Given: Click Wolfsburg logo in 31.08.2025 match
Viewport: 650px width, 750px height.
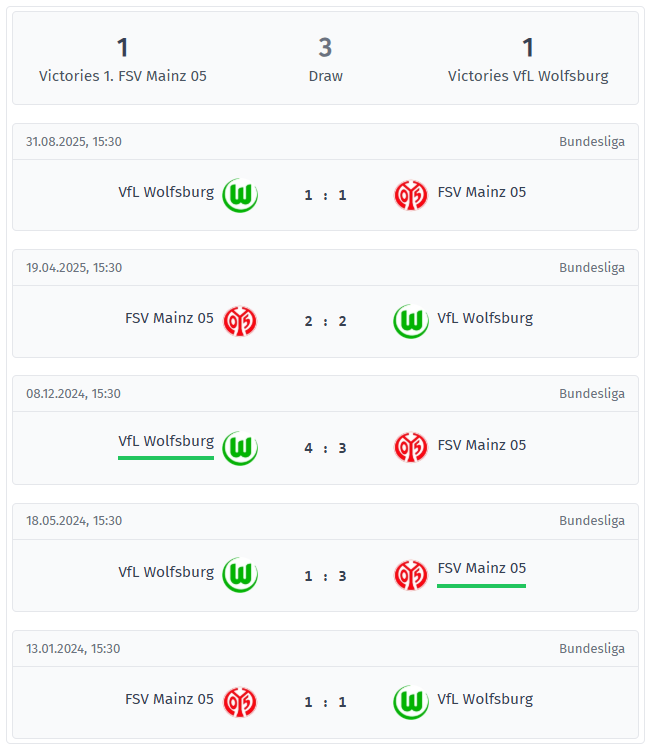Looking at the screenshot, I should point(240,195).
